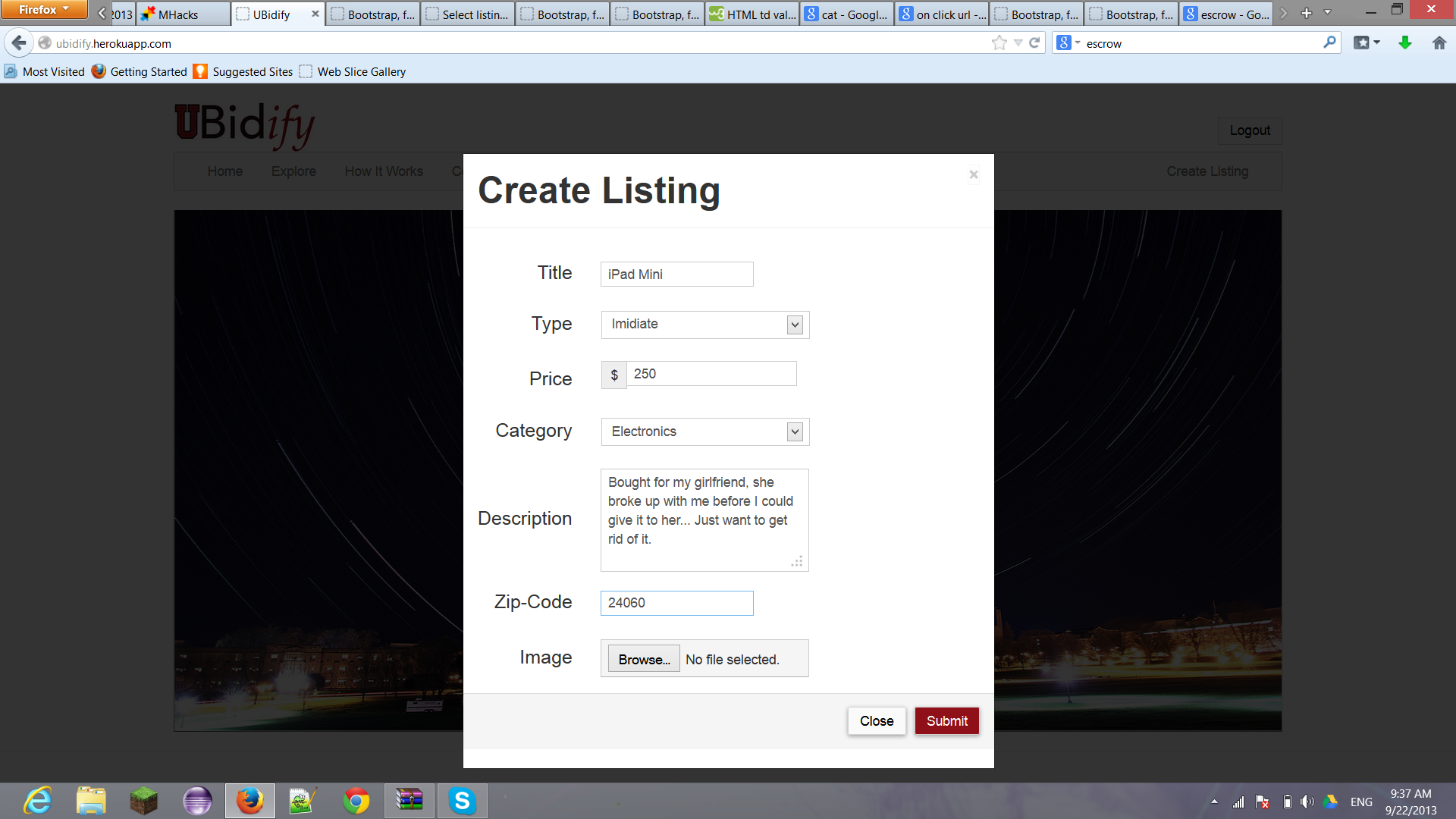Launch Chrome from the taskbar

point(356,801)
